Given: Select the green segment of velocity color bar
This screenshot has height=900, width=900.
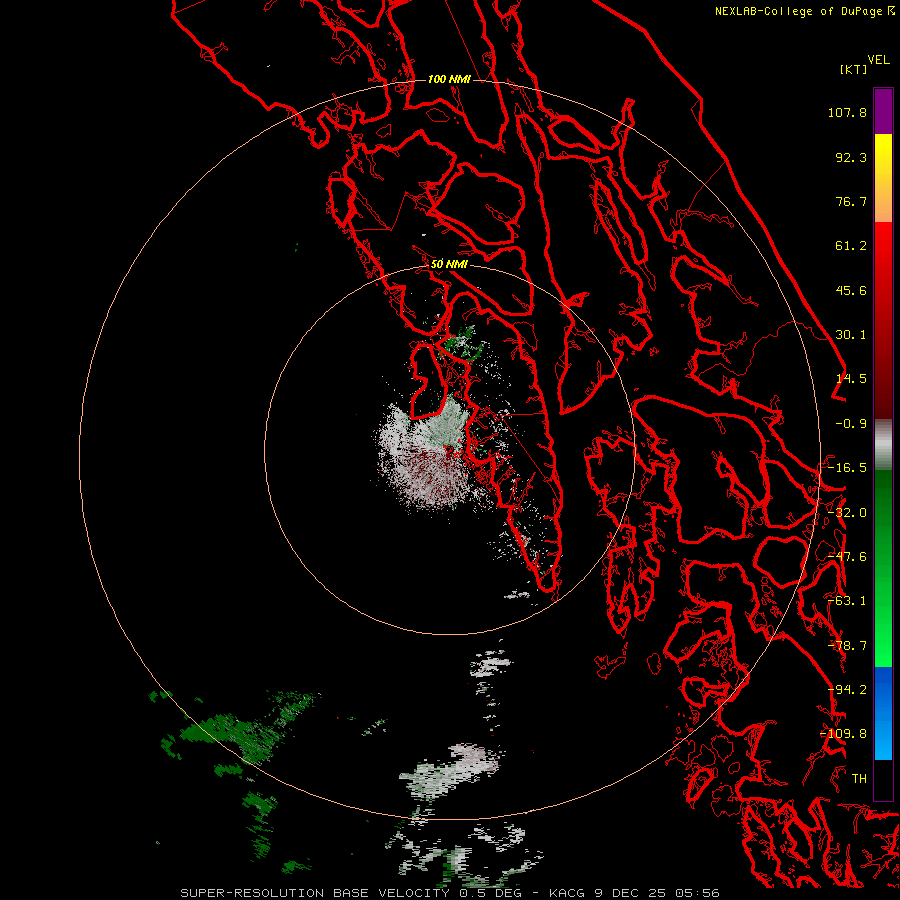Looking at the screenshot, I should click(883, 568).
